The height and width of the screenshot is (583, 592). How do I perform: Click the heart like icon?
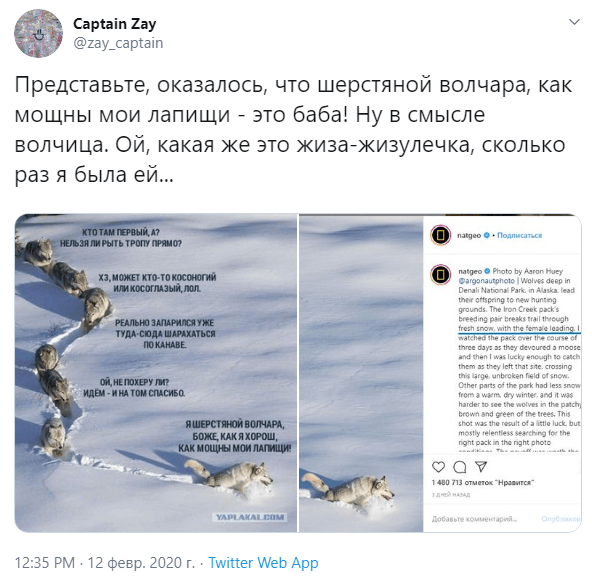[438, 467]
